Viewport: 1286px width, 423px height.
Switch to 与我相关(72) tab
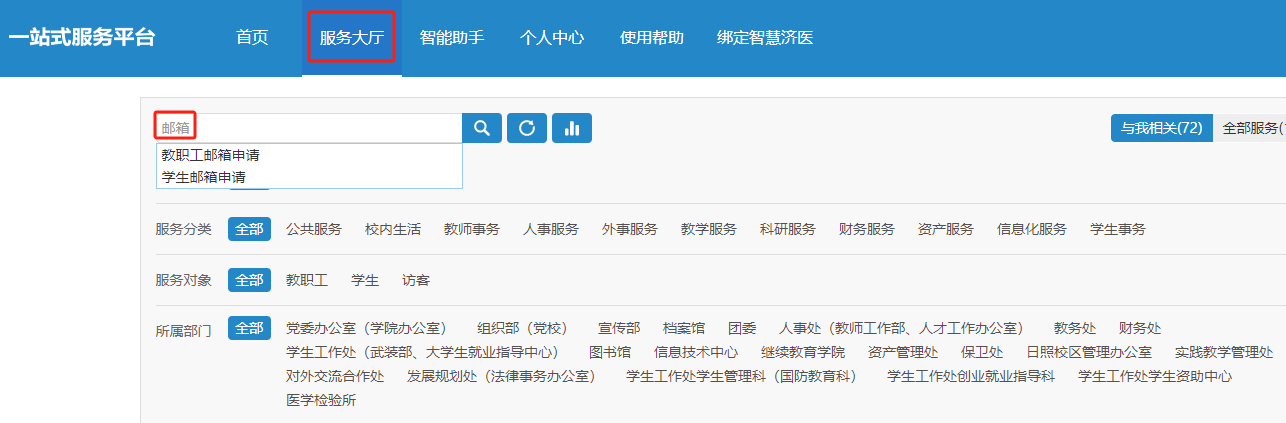(x=1161, y=128)
